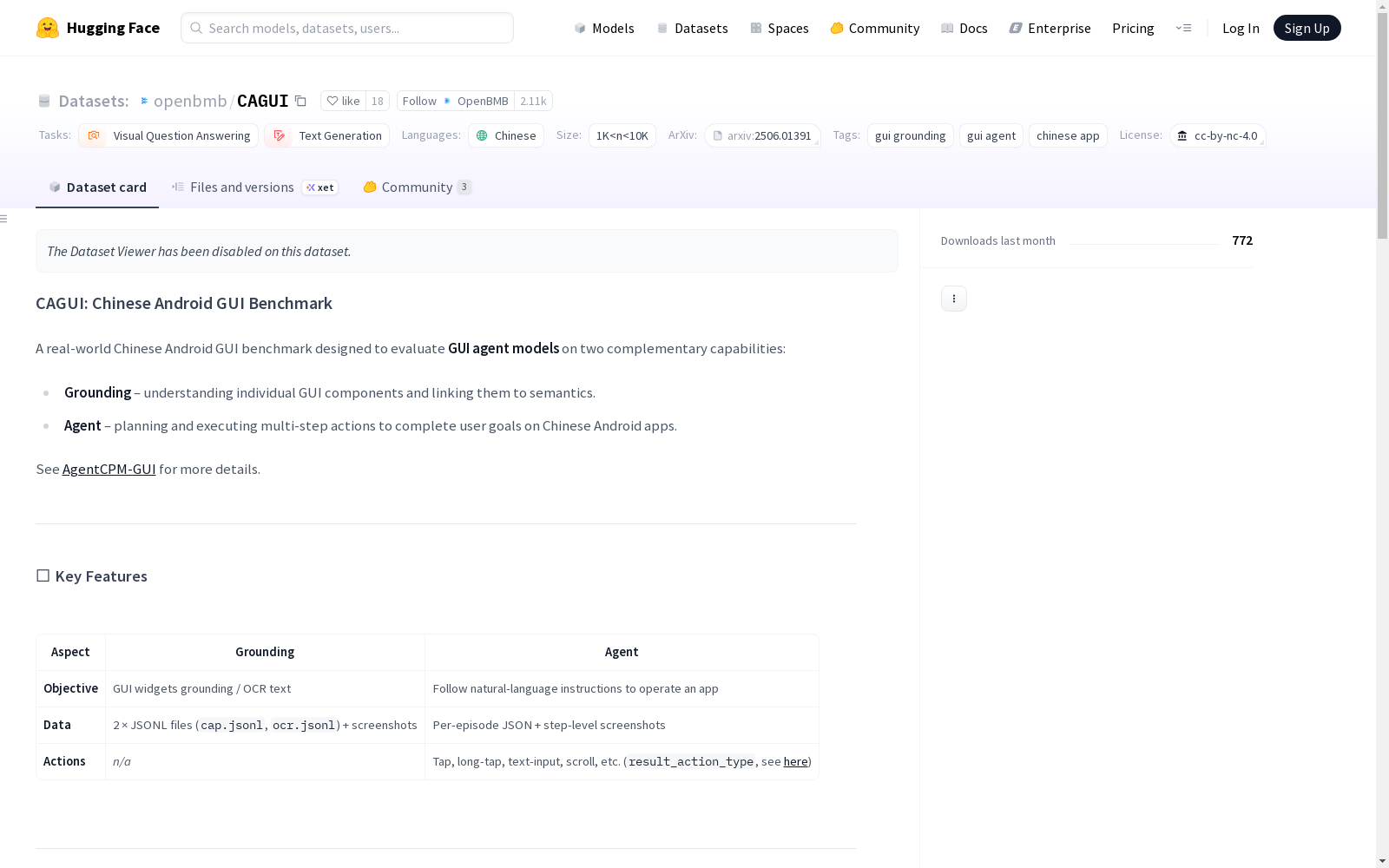This screenshot has height=868, width=1389.
Task: Open Docs from navigation bar
Action: click(x=964, y=28)
